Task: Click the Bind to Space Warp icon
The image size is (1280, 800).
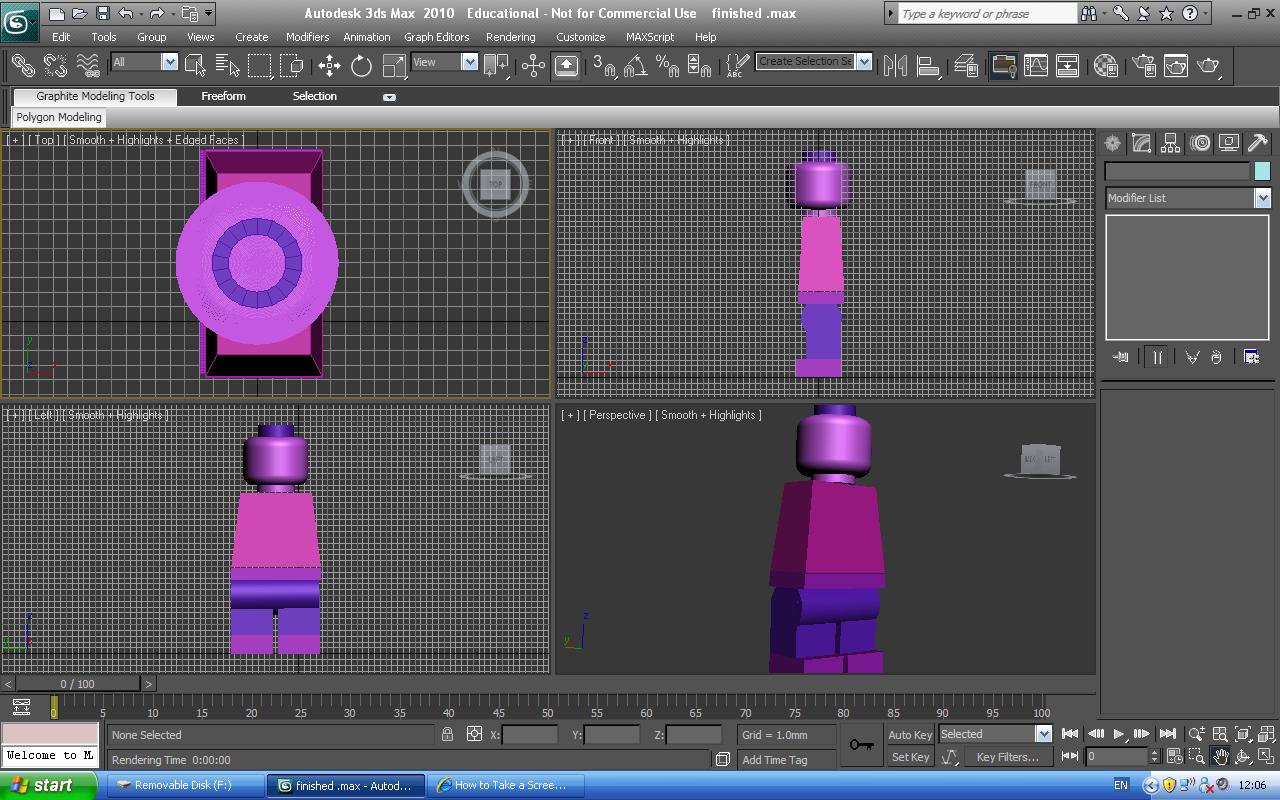Action: tap(88, 66)
